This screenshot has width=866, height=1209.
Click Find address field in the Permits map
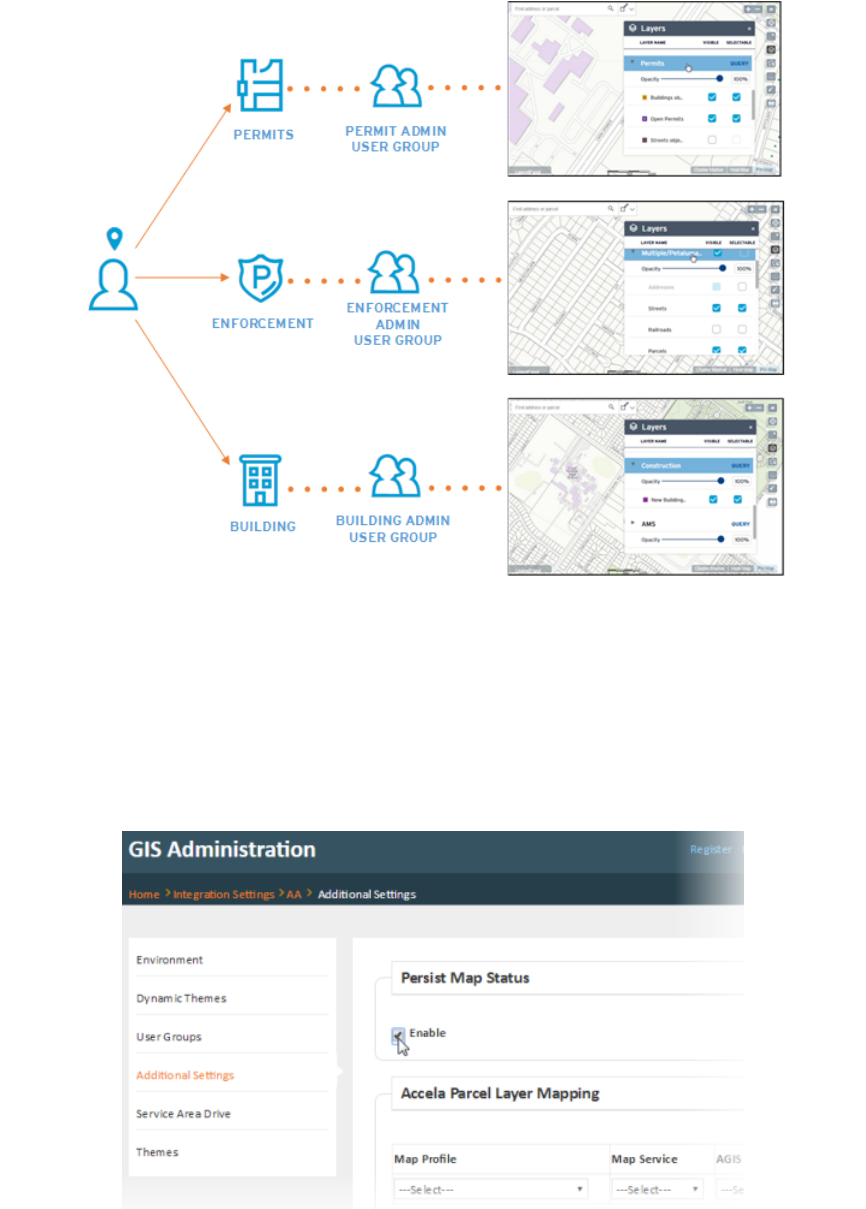coord(557,11)
